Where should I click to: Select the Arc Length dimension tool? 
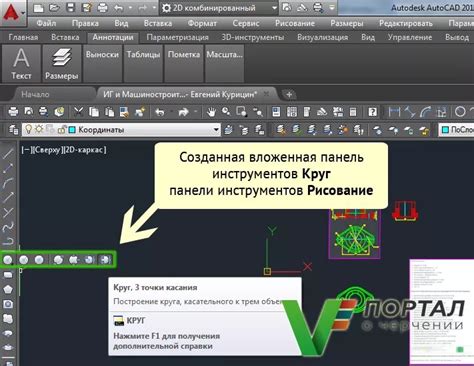pyautogui.click(x=426, y=112)
